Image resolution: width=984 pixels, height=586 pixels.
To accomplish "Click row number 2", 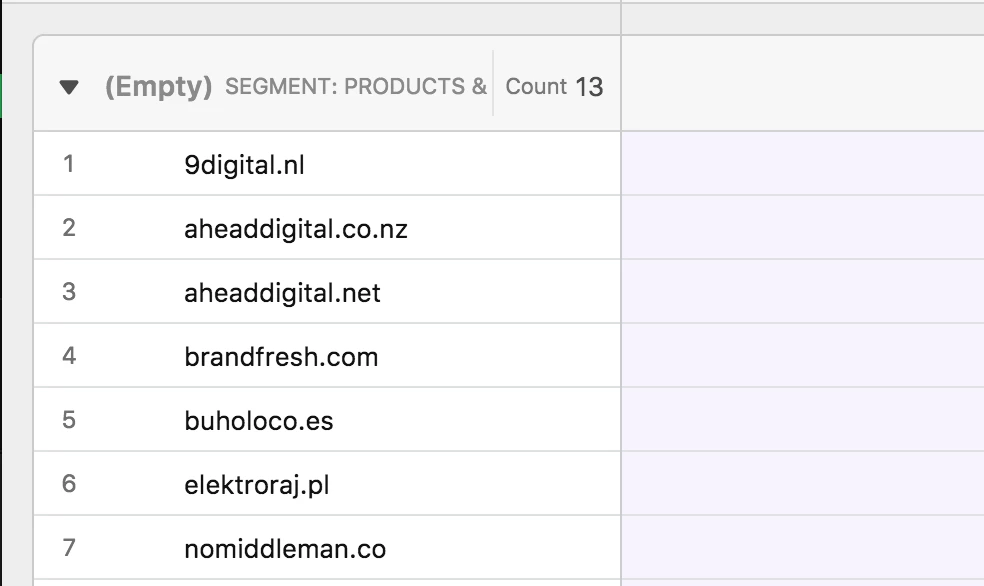I will pos(68,228).
